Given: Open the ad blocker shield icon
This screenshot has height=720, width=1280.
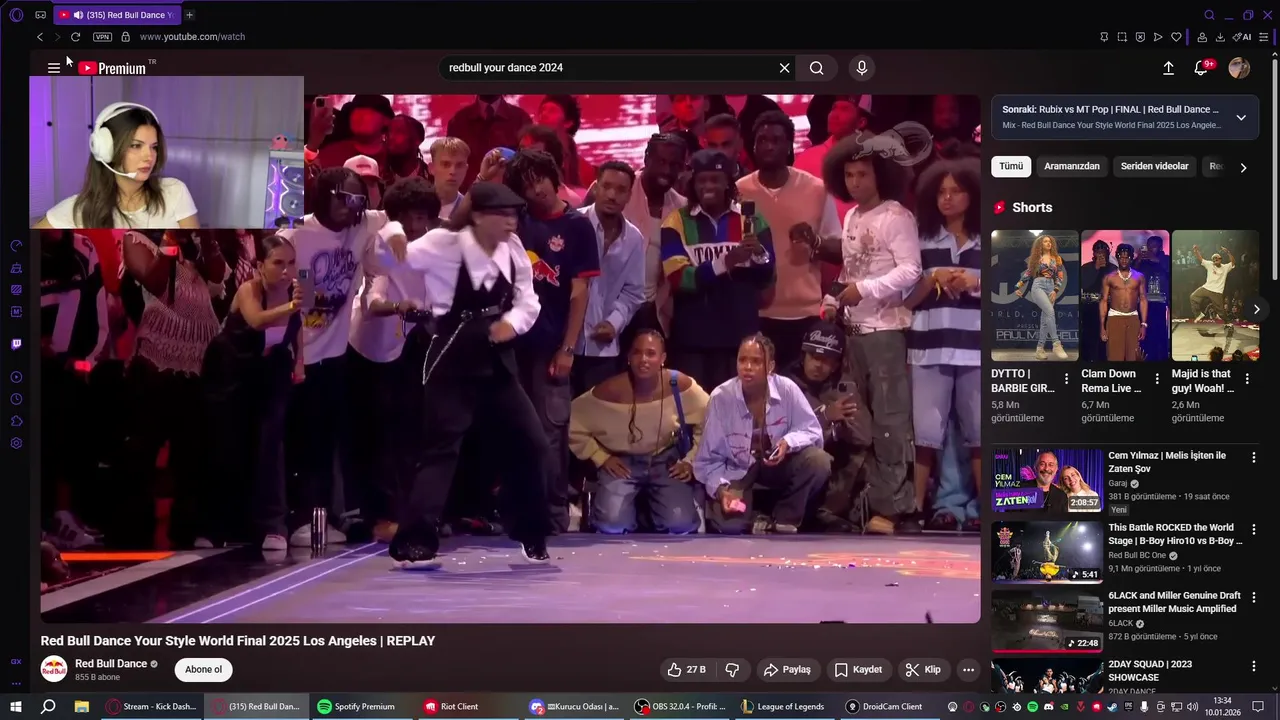Looking at the screenshot, I should coord(1140,37).
